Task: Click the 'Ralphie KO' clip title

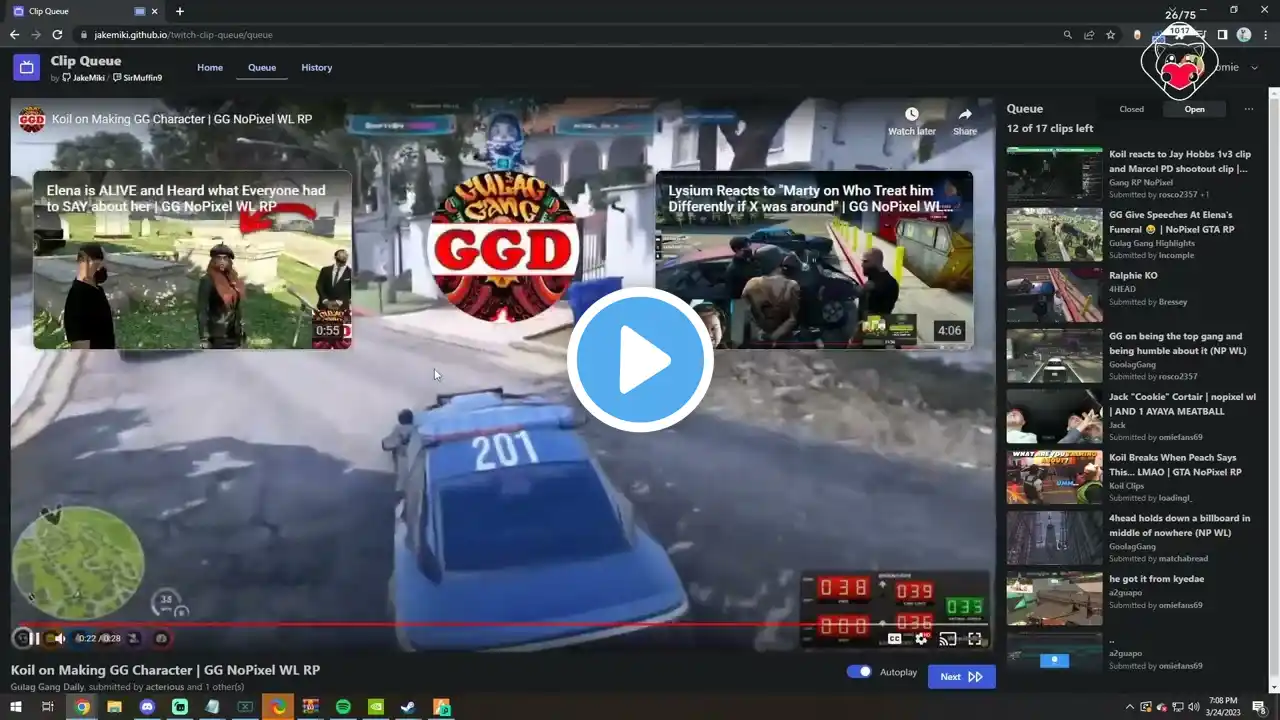Action: click(x=1133, y=276)
